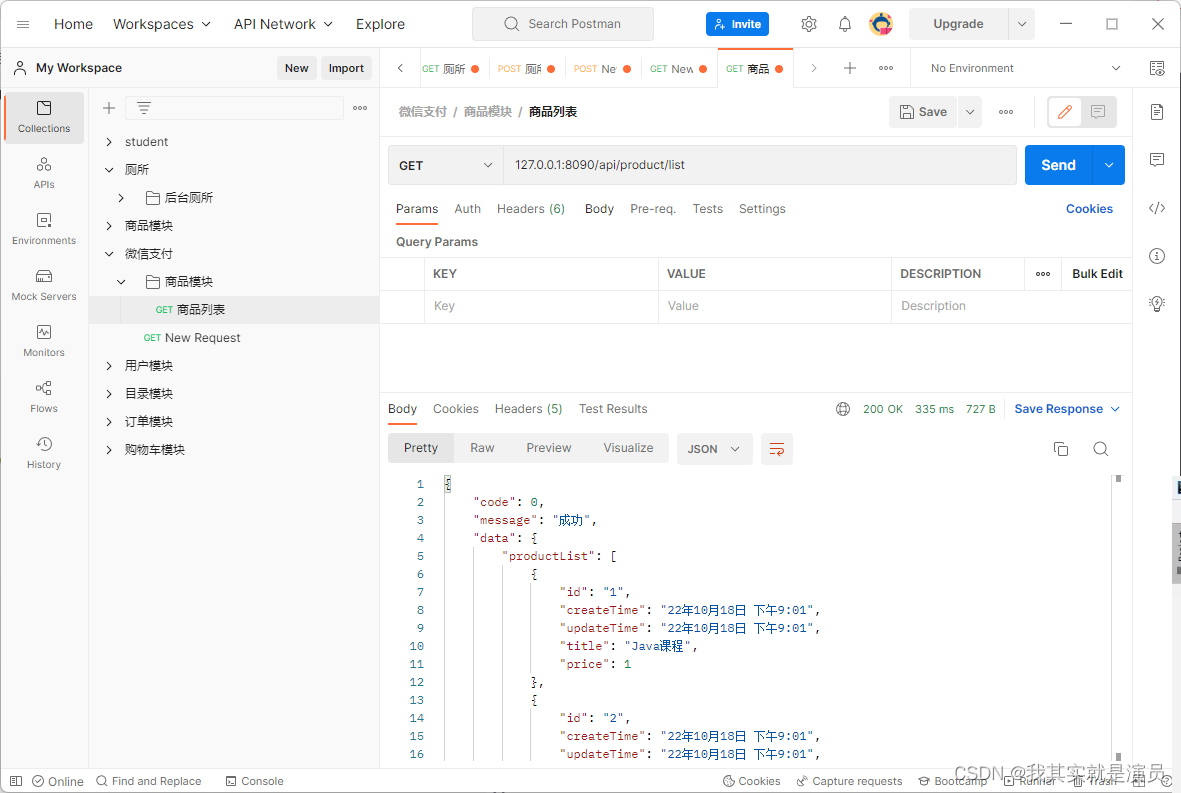Switch to comment mode icon

(x=1098, y=112)
